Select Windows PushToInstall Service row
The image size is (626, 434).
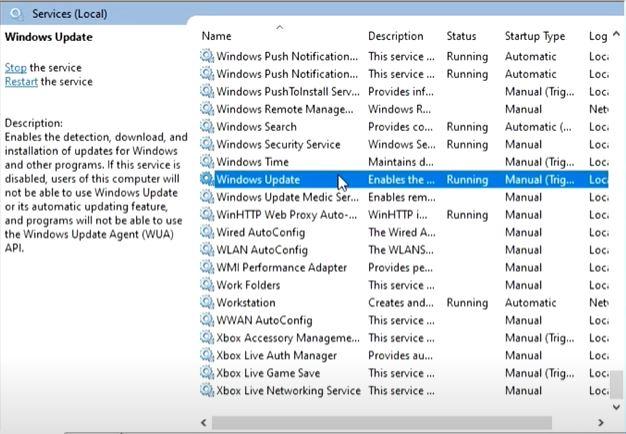404,91
